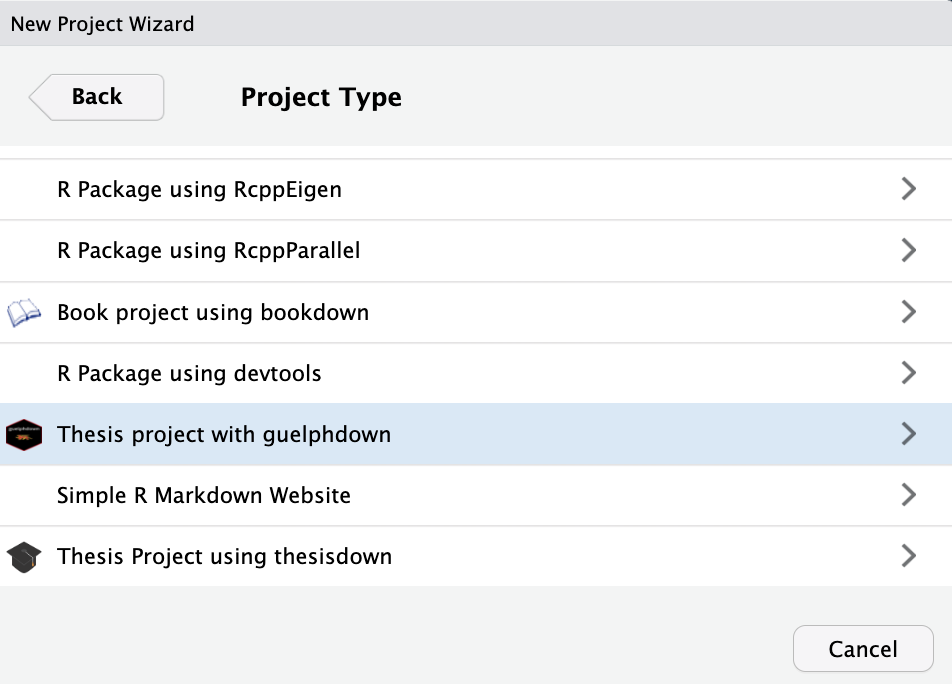Choose 'R Package using RcppParallel'
The height and width of the screenshot is (684, 952).
click(x=476, y=251)
